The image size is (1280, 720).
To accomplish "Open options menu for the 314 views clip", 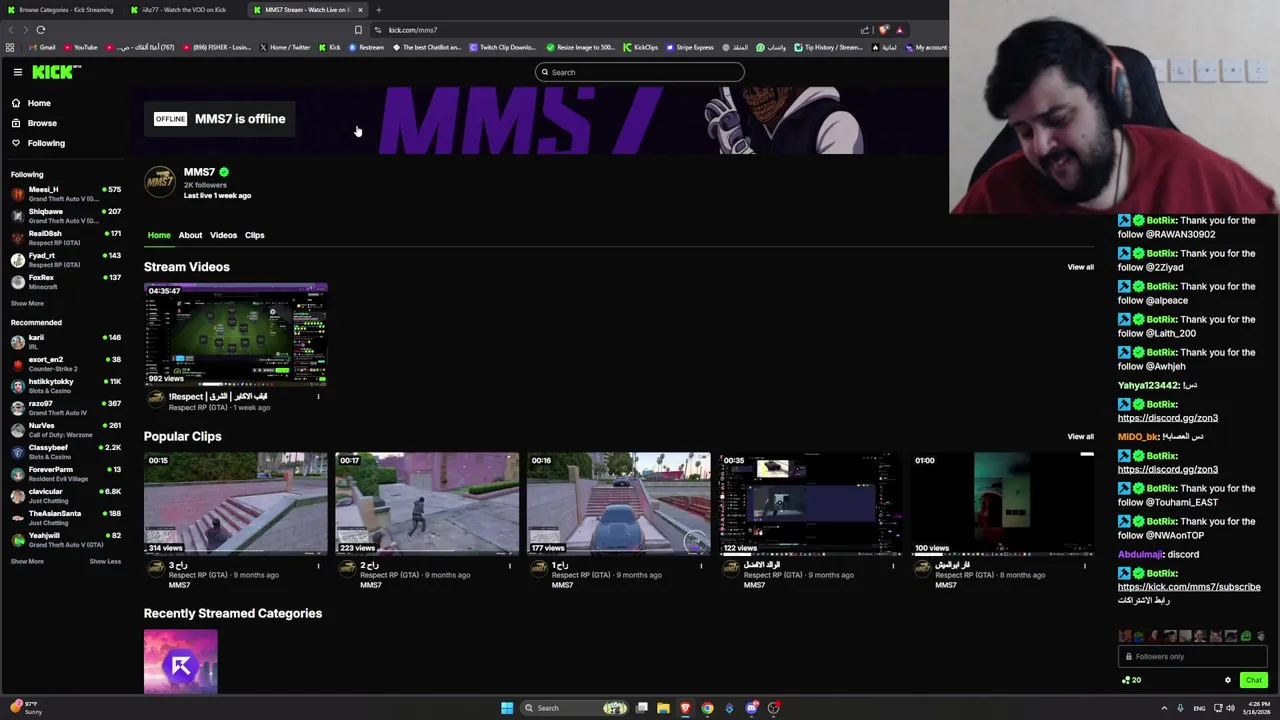I will coord(318,566).
